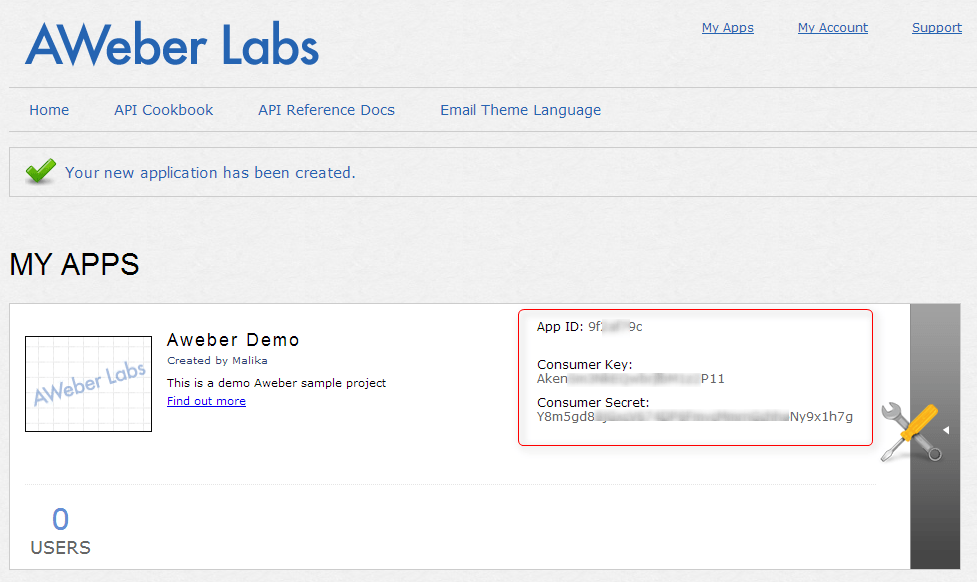Open Email Theme Language page

(x=520, y=110)
